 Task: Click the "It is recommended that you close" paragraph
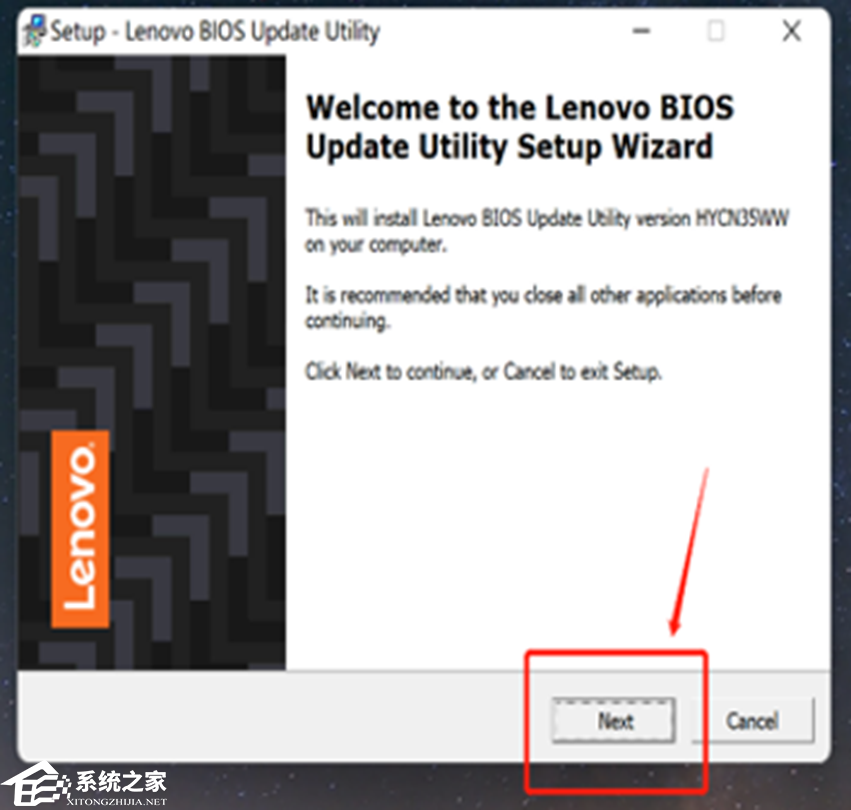click(543, 308)
